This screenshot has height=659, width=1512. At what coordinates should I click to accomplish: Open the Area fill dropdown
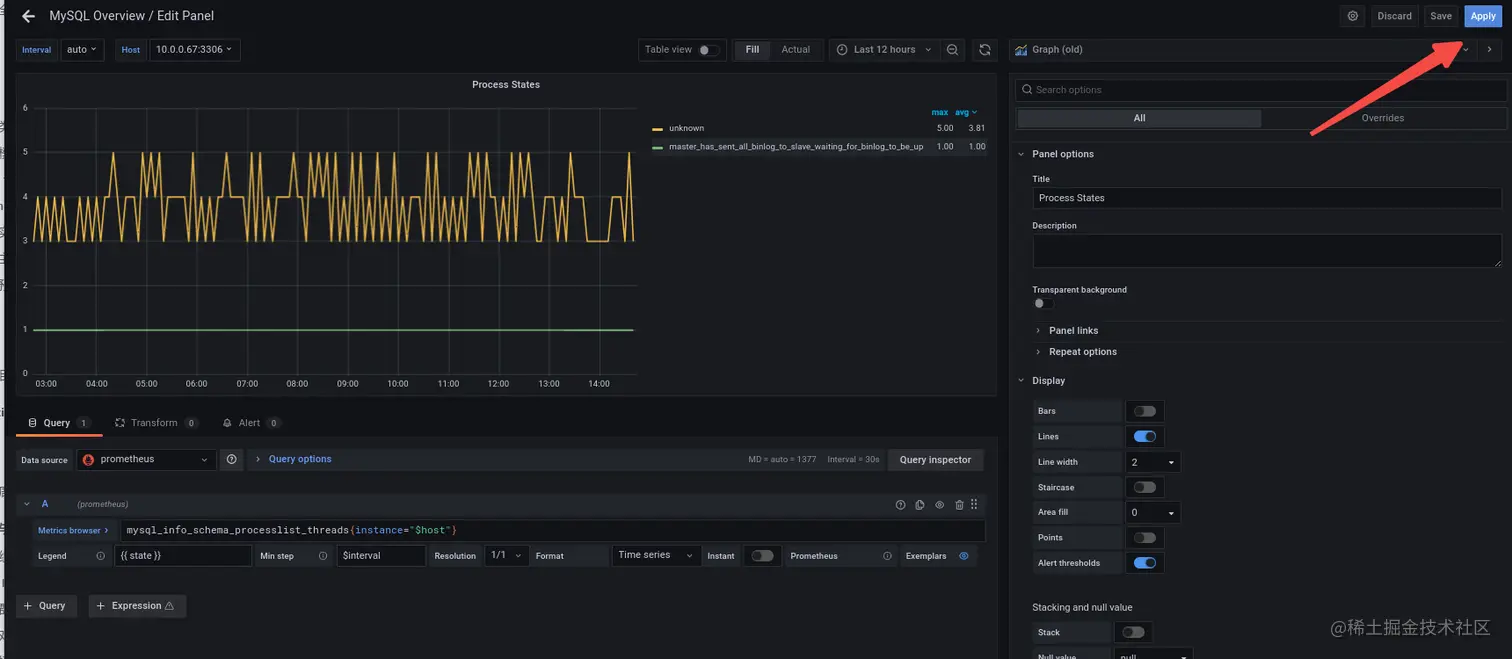pyautogui.click(x=1153, y=513)
